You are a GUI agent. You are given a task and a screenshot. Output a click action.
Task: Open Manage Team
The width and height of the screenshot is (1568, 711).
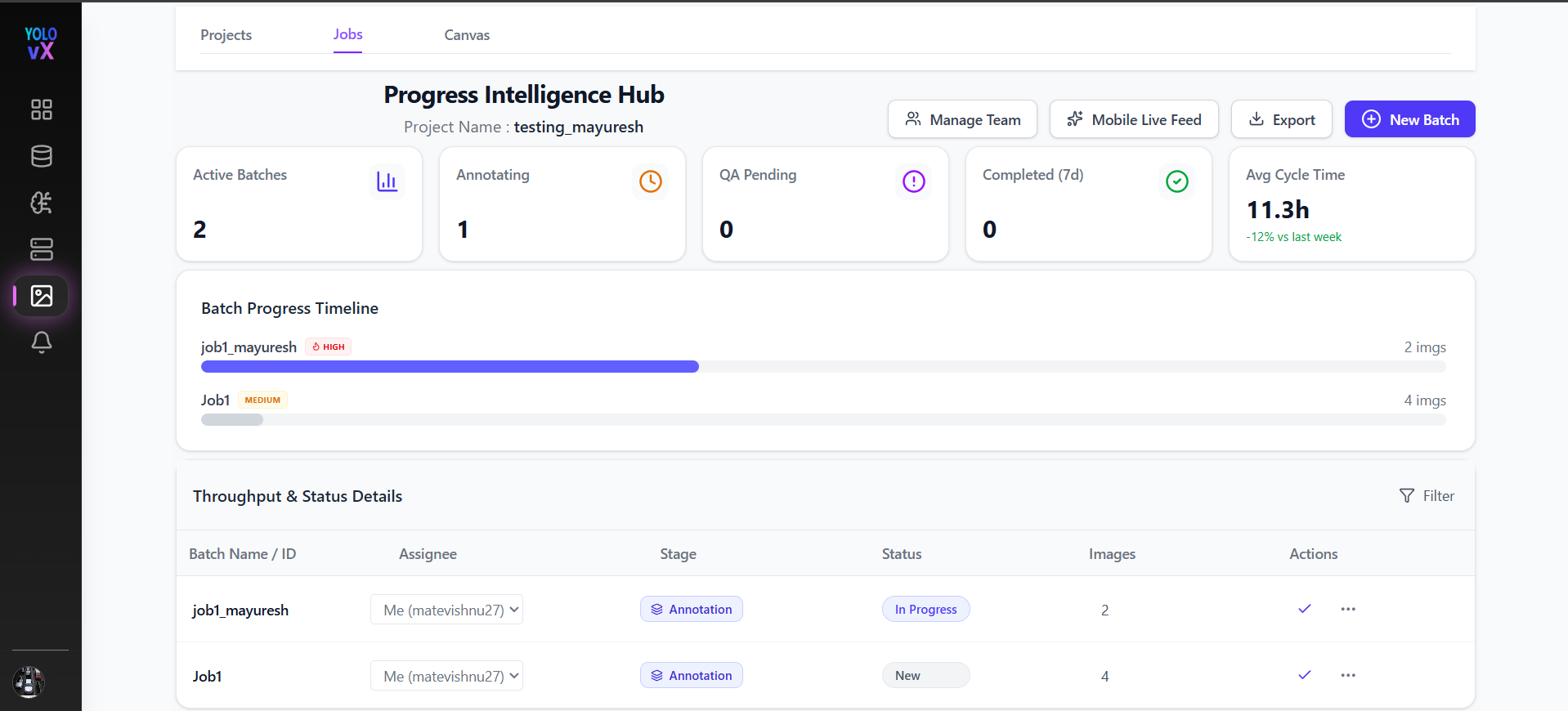(x=962, y=119)
